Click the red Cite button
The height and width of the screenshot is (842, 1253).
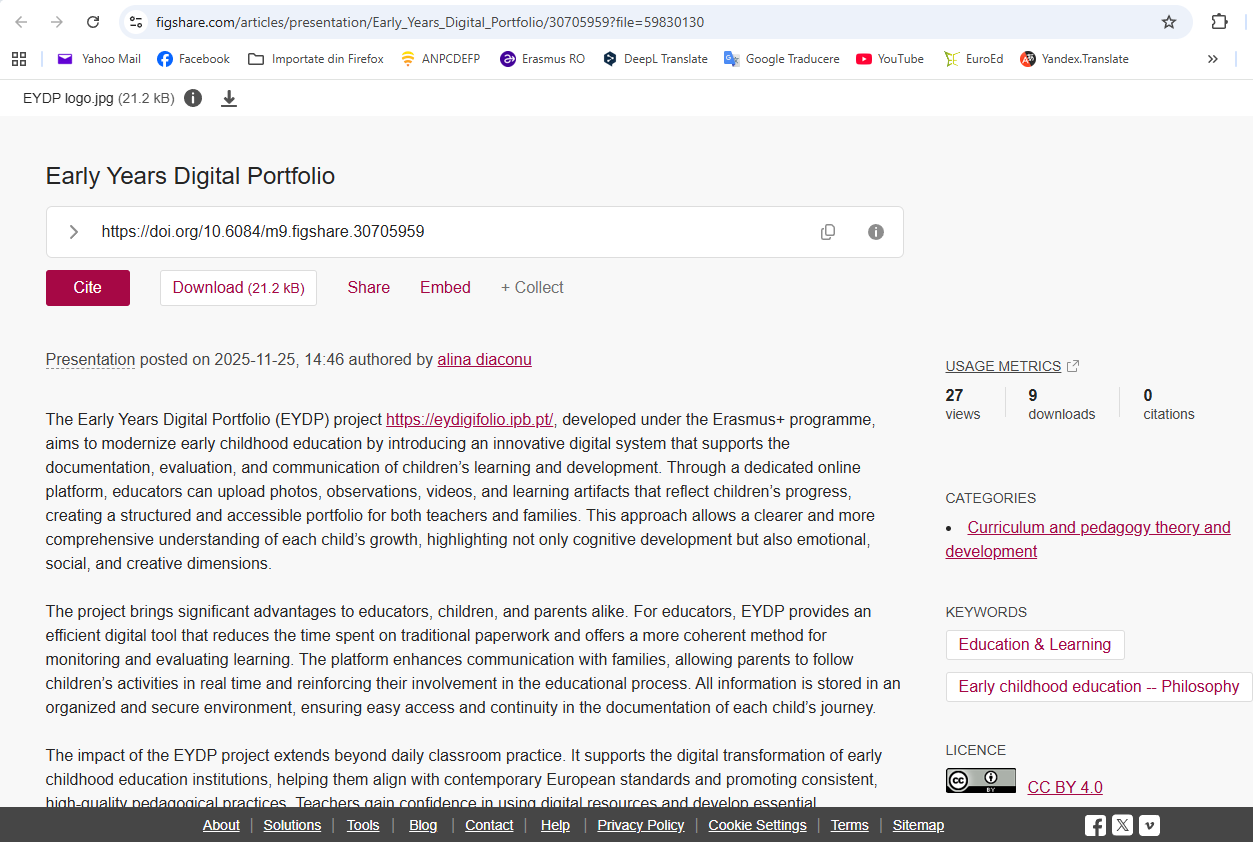coord(88,288)
